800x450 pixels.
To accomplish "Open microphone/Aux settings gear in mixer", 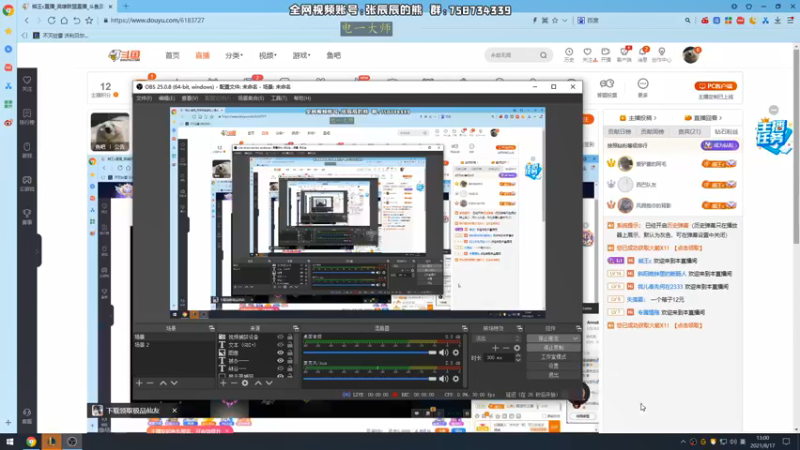I will pyautogui.click(x=456, y=379).
